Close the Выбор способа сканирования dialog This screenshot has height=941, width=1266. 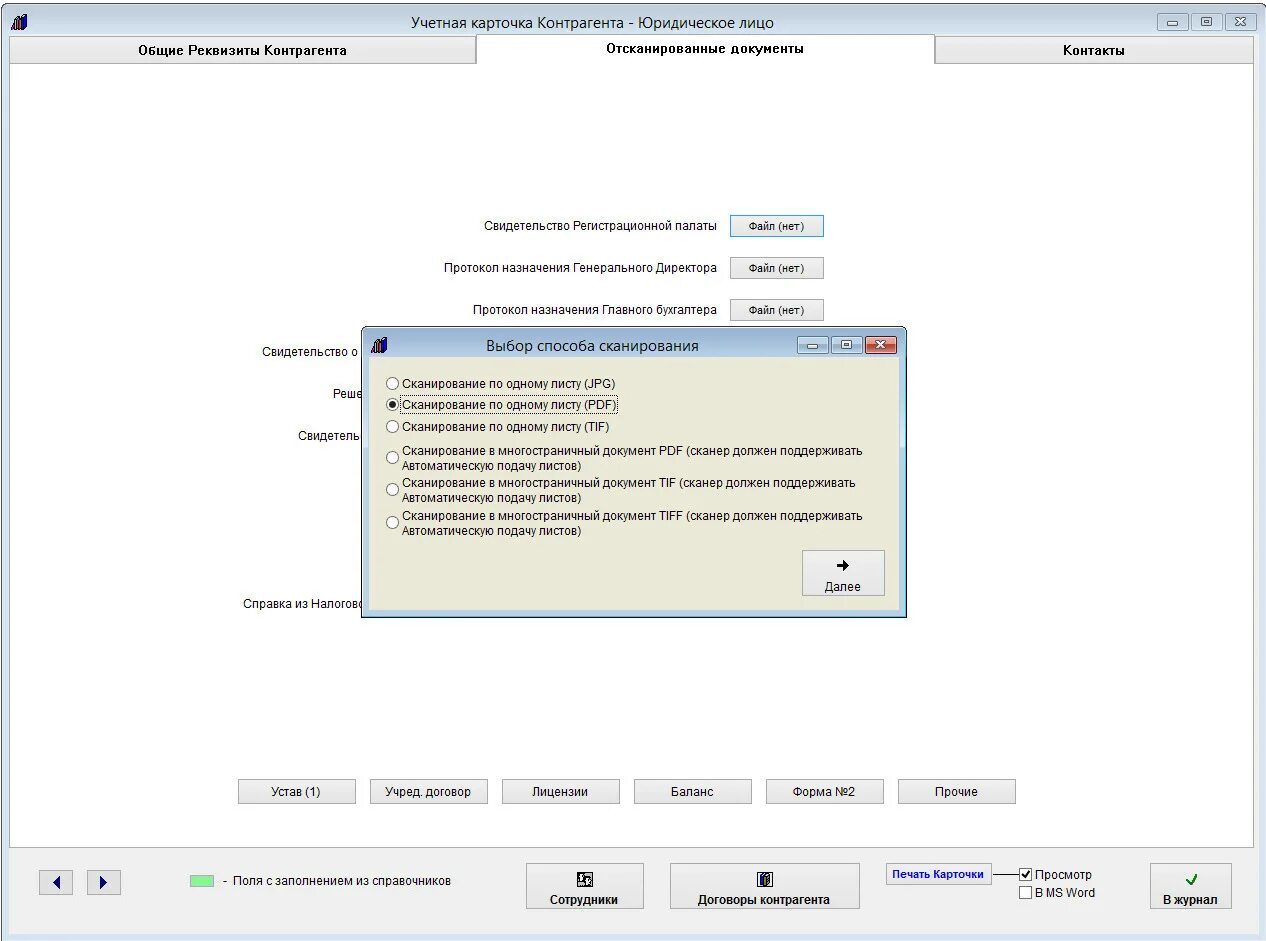[x=880, y=345]
